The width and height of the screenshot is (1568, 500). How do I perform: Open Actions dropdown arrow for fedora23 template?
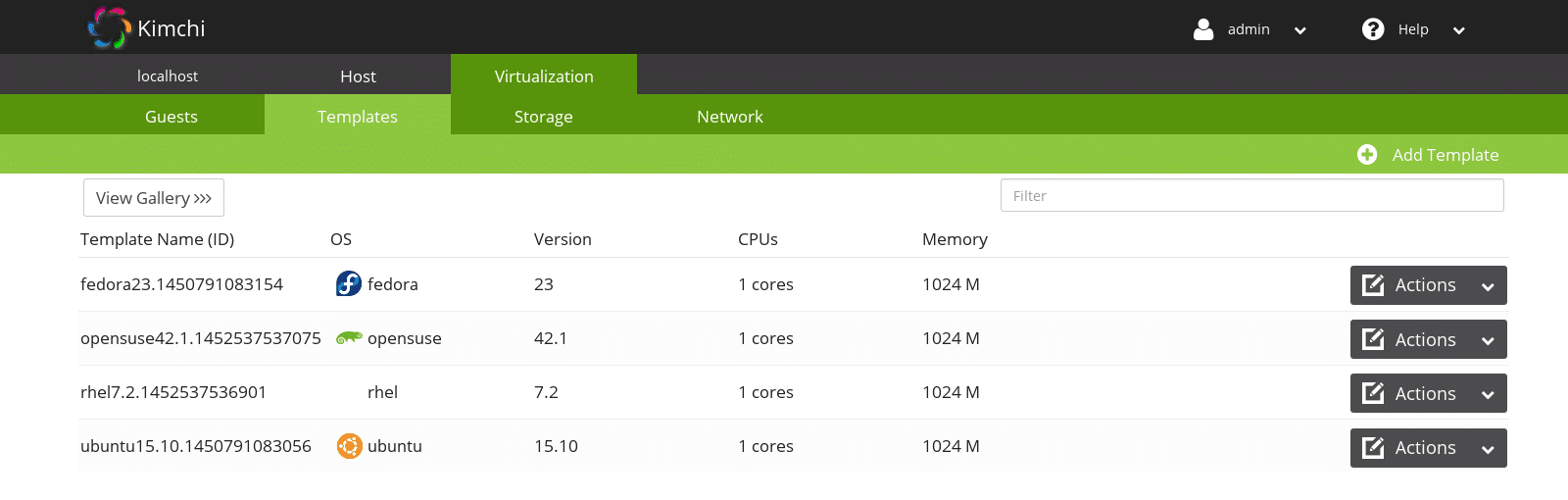tap(1488, 287)
